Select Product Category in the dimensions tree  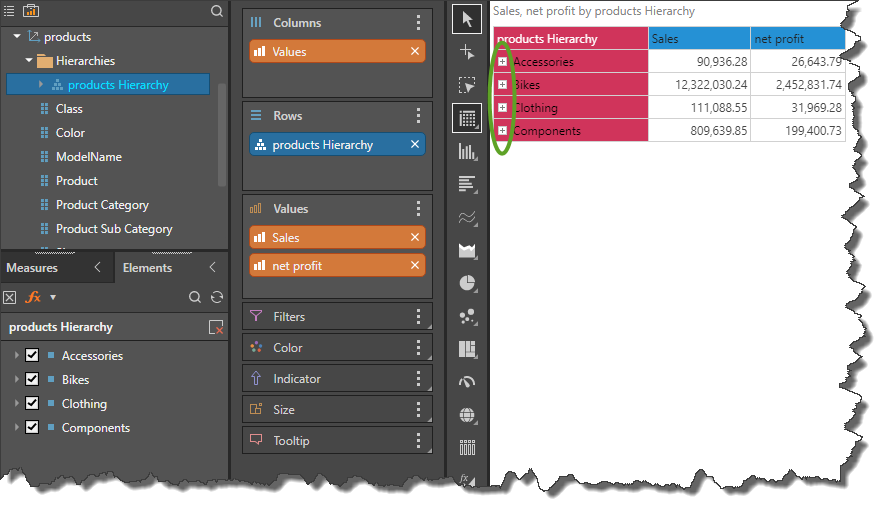pyautogui.click(x=102, y=205)
